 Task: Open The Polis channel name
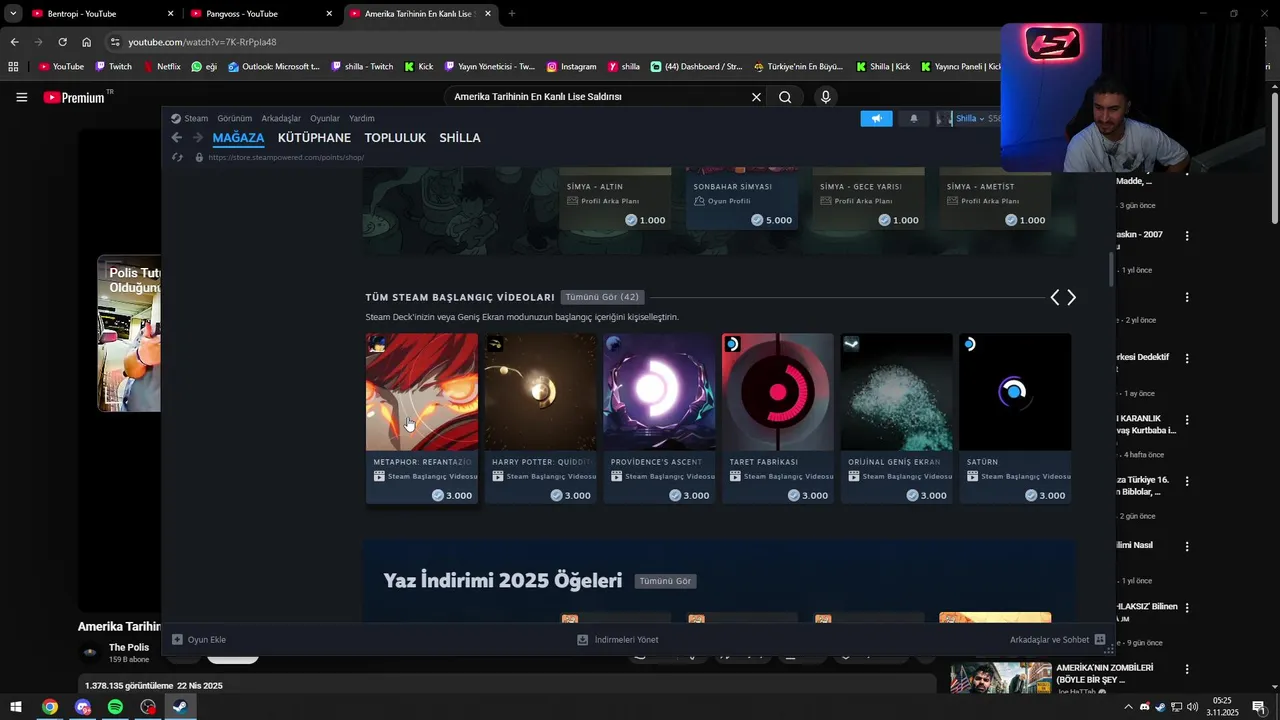(x=129, y=648)
